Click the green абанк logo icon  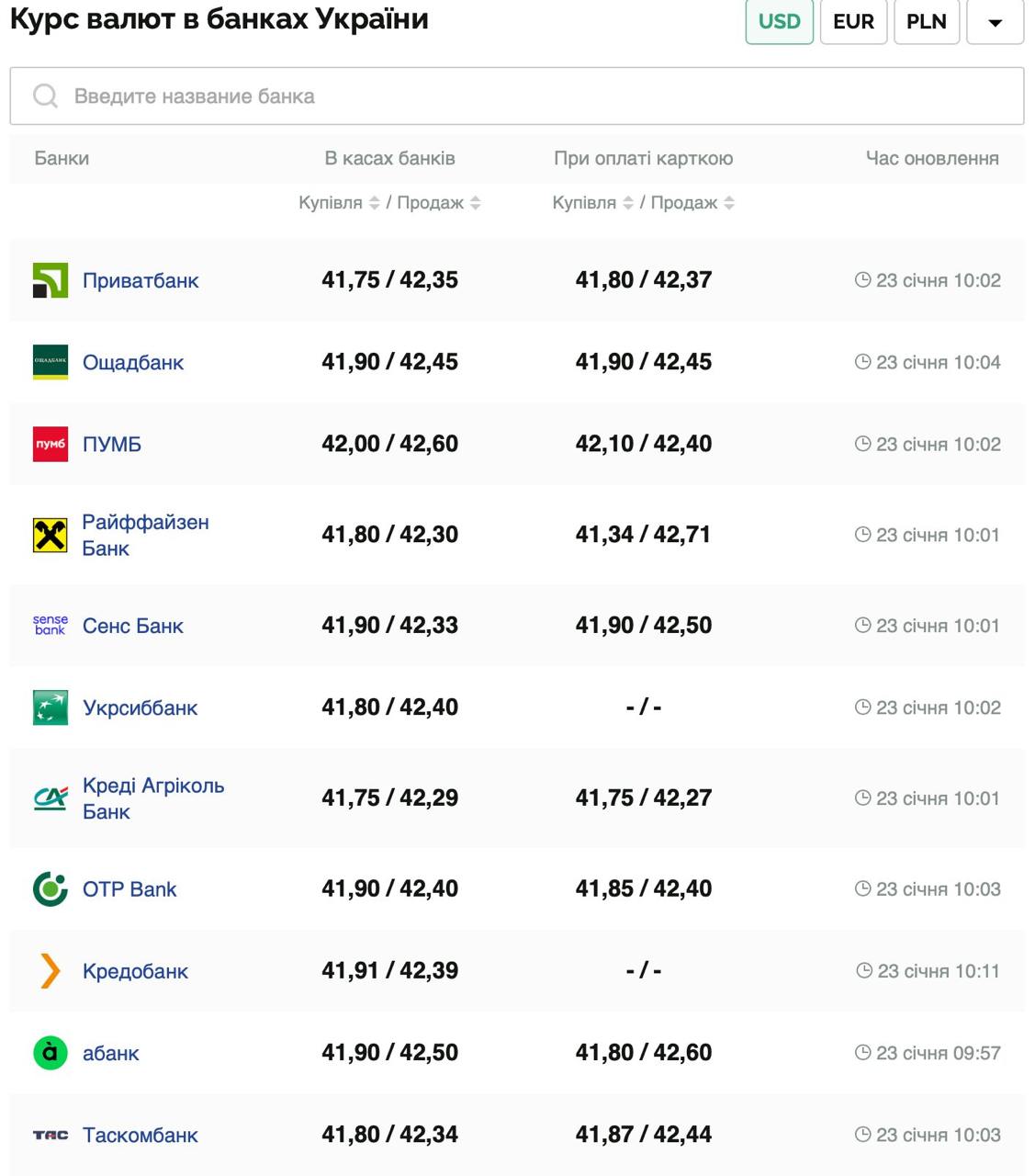click(51, 1053)
